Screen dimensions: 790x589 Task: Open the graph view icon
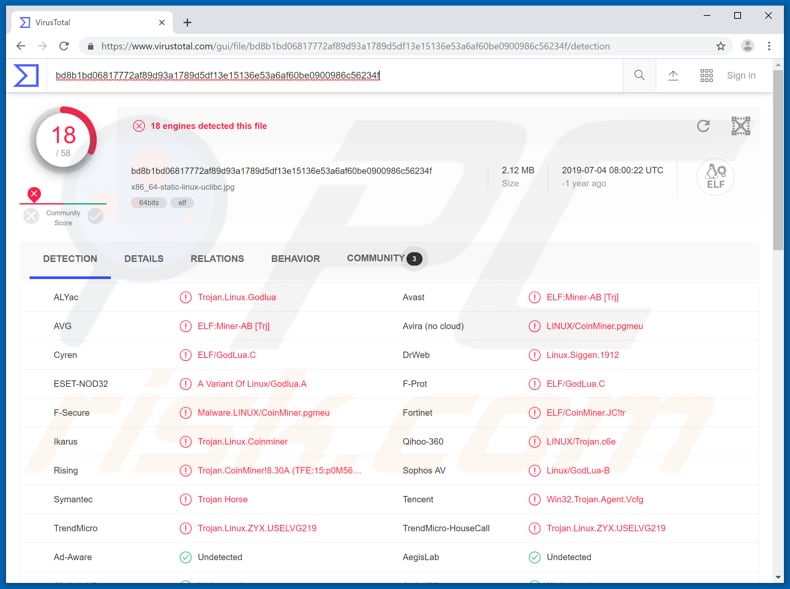[741, 126]
